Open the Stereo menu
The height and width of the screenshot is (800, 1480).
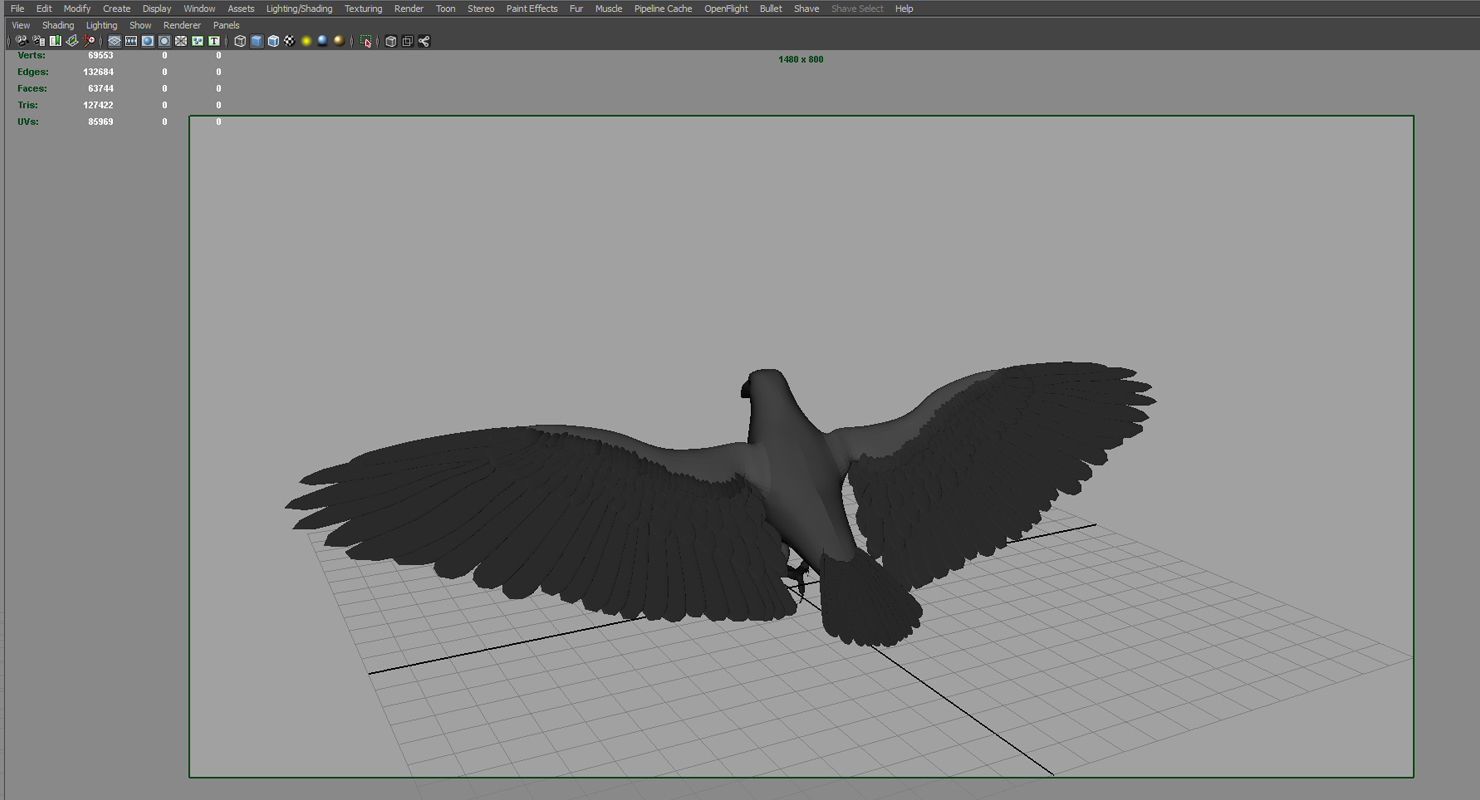(x=481, y=8)
